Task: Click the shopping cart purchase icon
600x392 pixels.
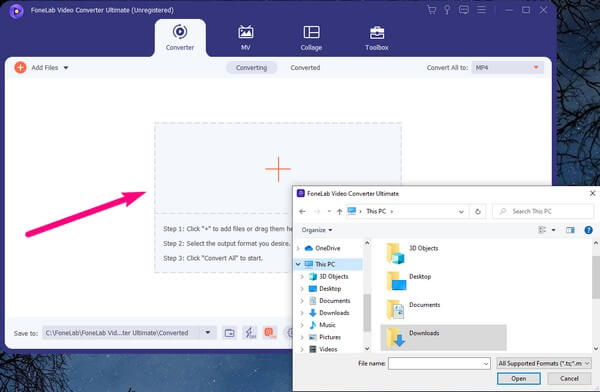Action: click(432, 10)
